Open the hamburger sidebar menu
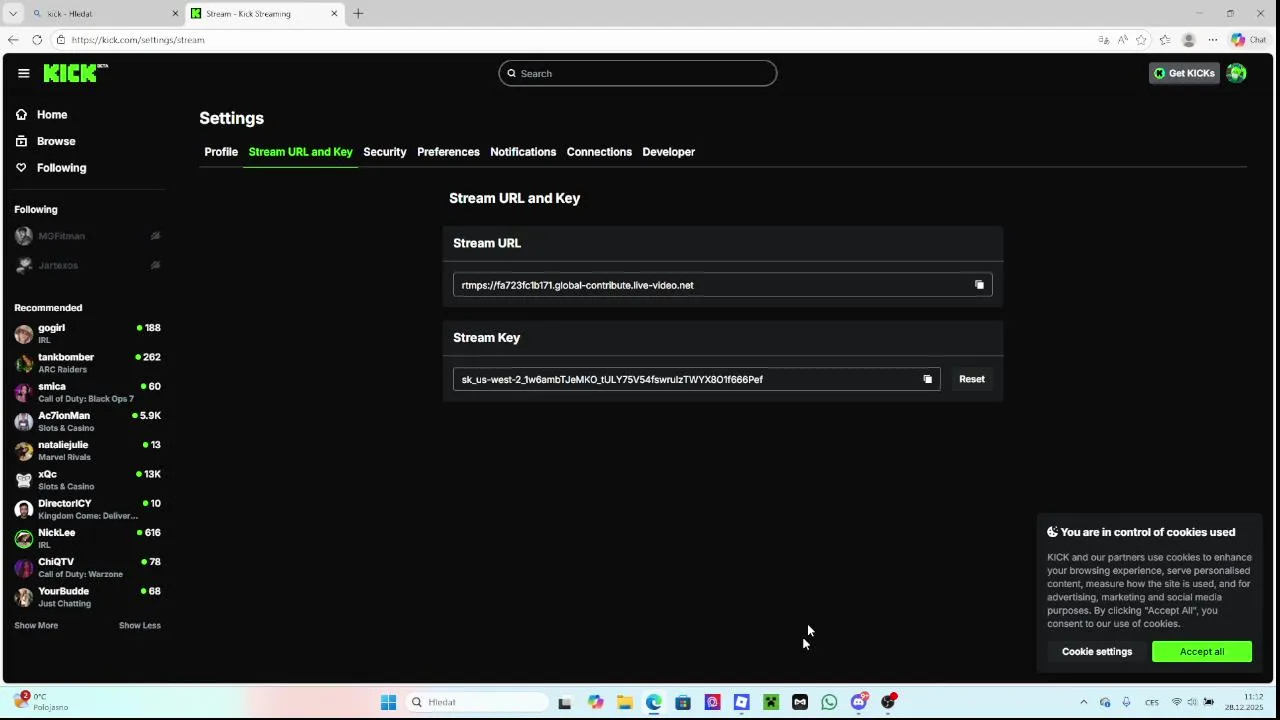This screenshot has height=720, width=1280. [x=24, y=73]
